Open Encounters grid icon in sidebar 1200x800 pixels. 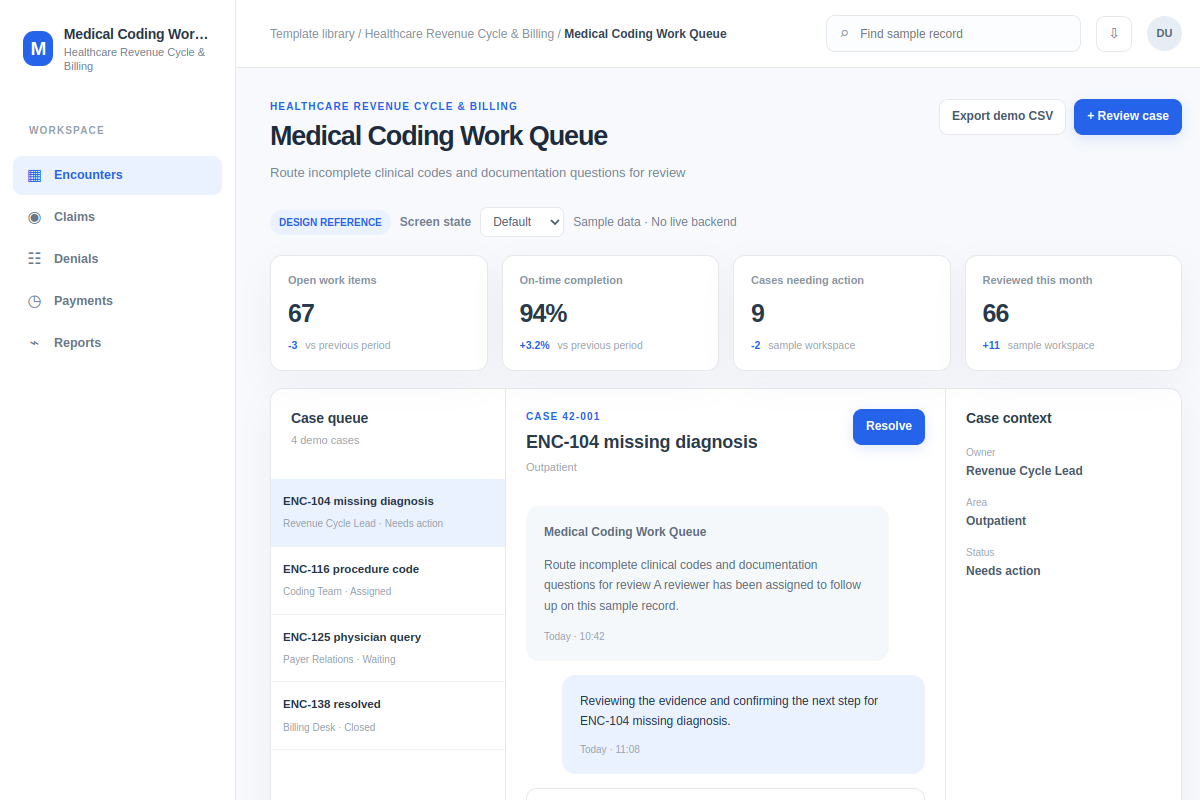point(35,175)
